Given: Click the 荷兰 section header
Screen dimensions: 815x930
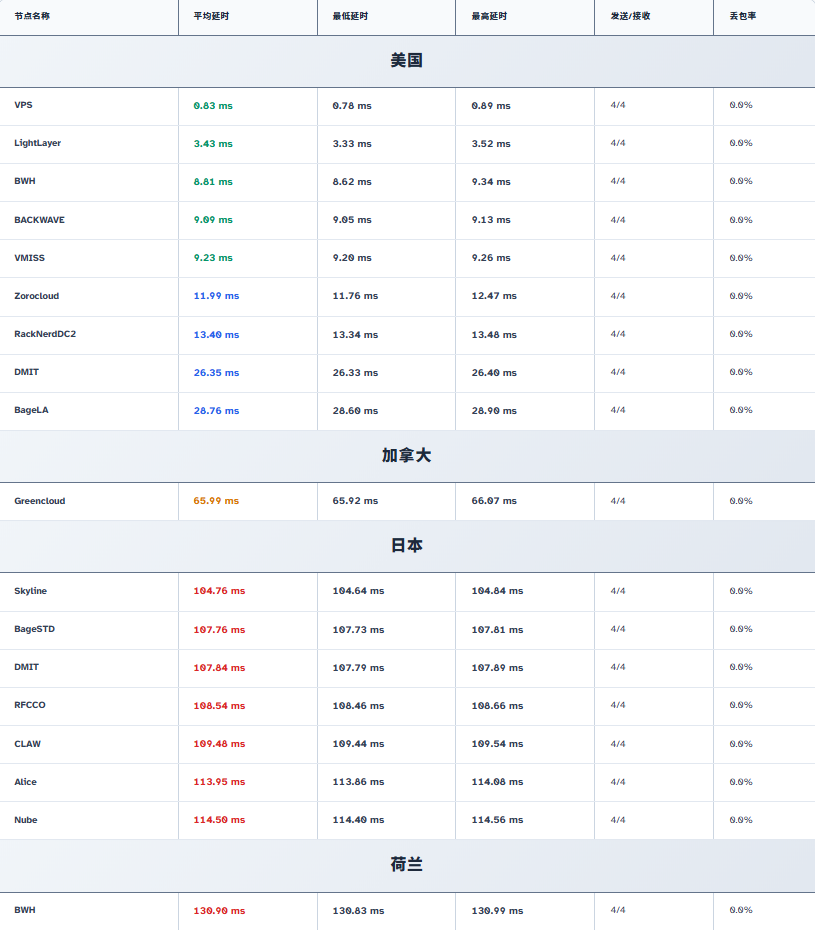Looking at the screenshot, I should [x=407, y=865].
